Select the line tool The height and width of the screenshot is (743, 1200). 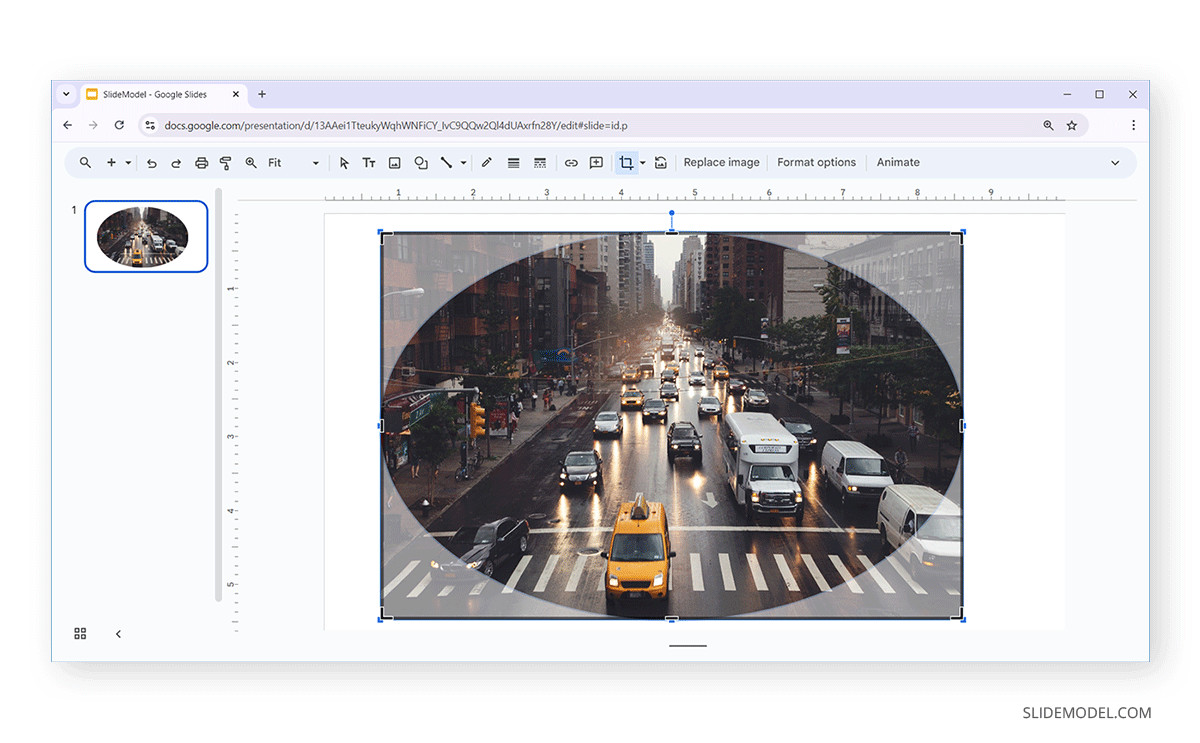click(447, 163)
